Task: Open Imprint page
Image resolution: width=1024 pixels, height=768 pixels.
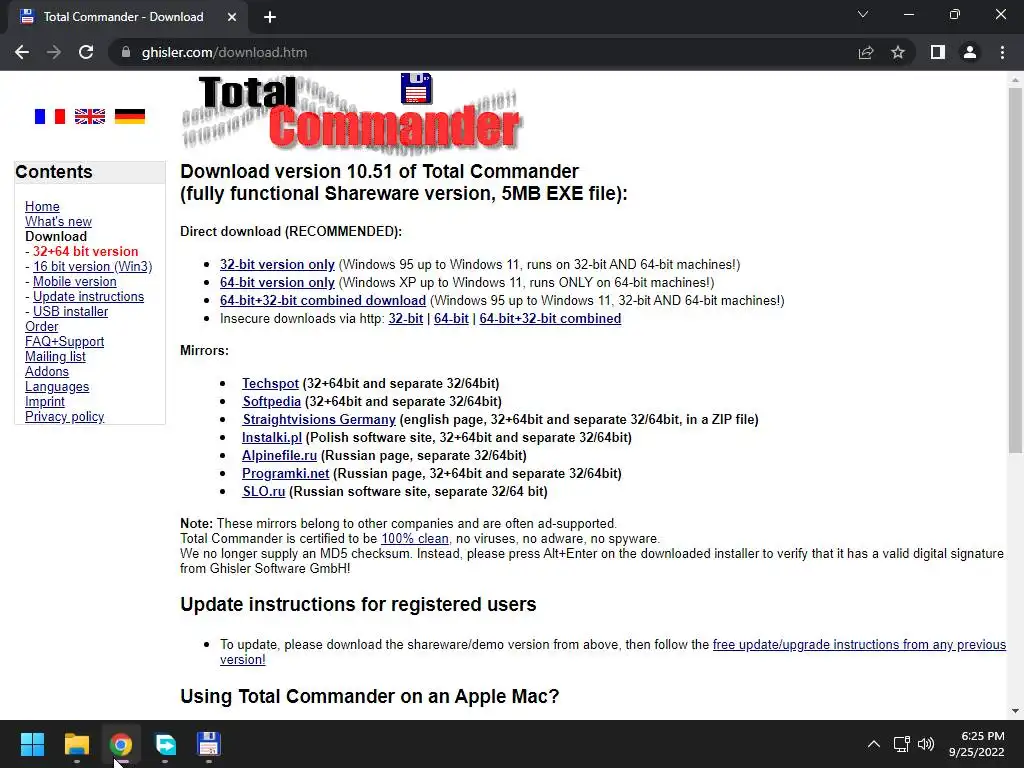Action: [x=44, y=402]
